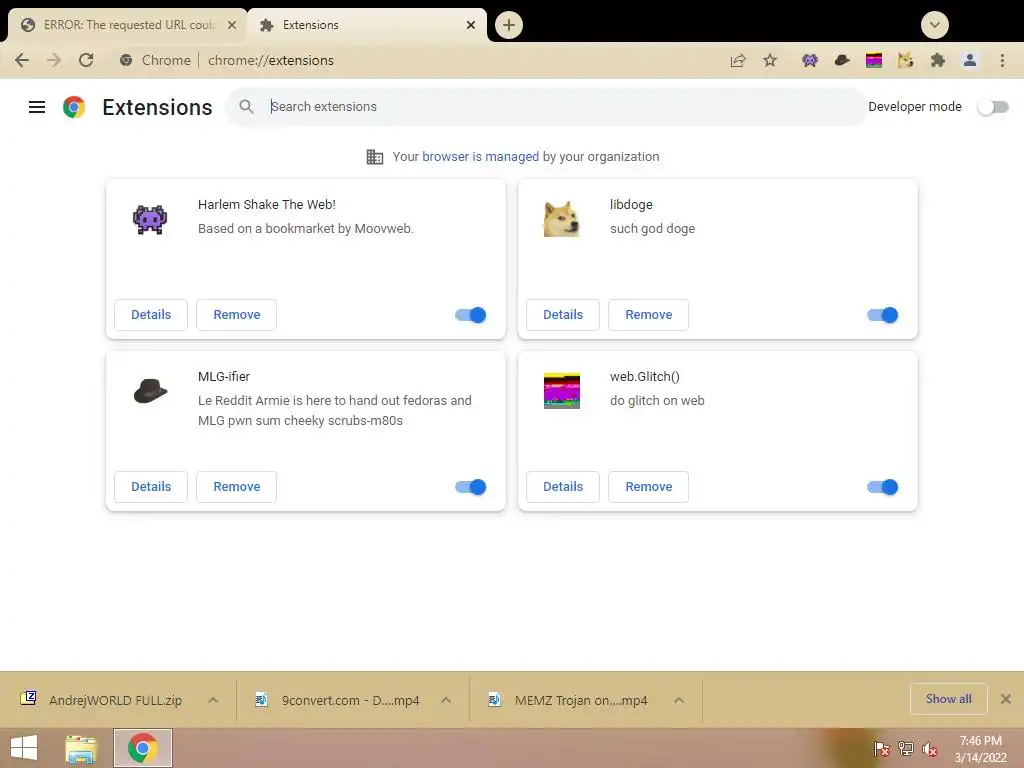
Task: Remove the MLG-ifier extension
Action: coord(236,487)
